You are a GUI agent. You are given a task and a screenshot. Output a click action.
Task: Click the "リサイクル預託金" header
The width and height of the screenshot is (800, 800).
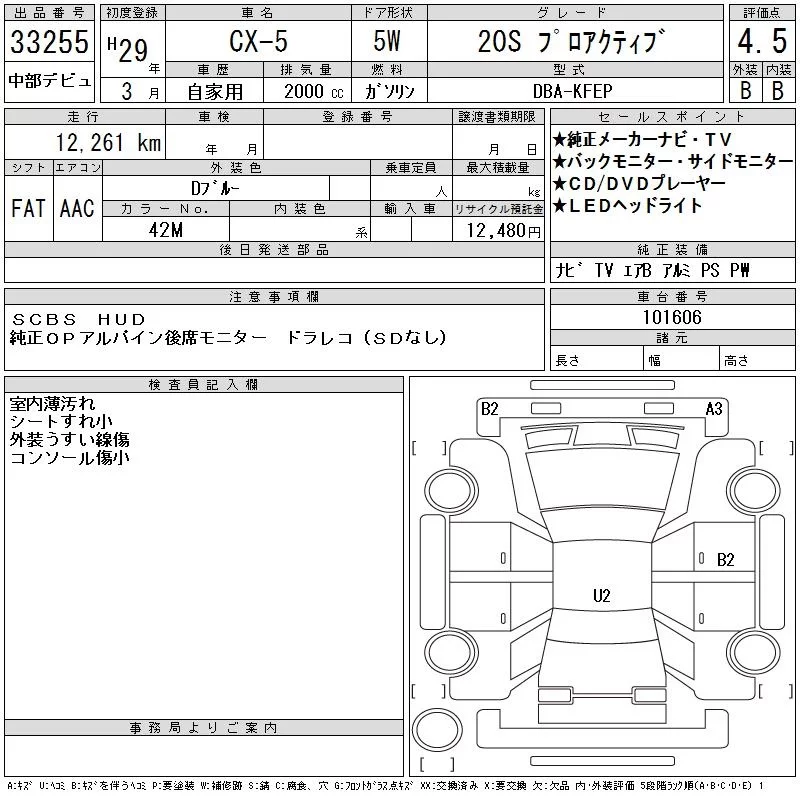click(498, 209)
